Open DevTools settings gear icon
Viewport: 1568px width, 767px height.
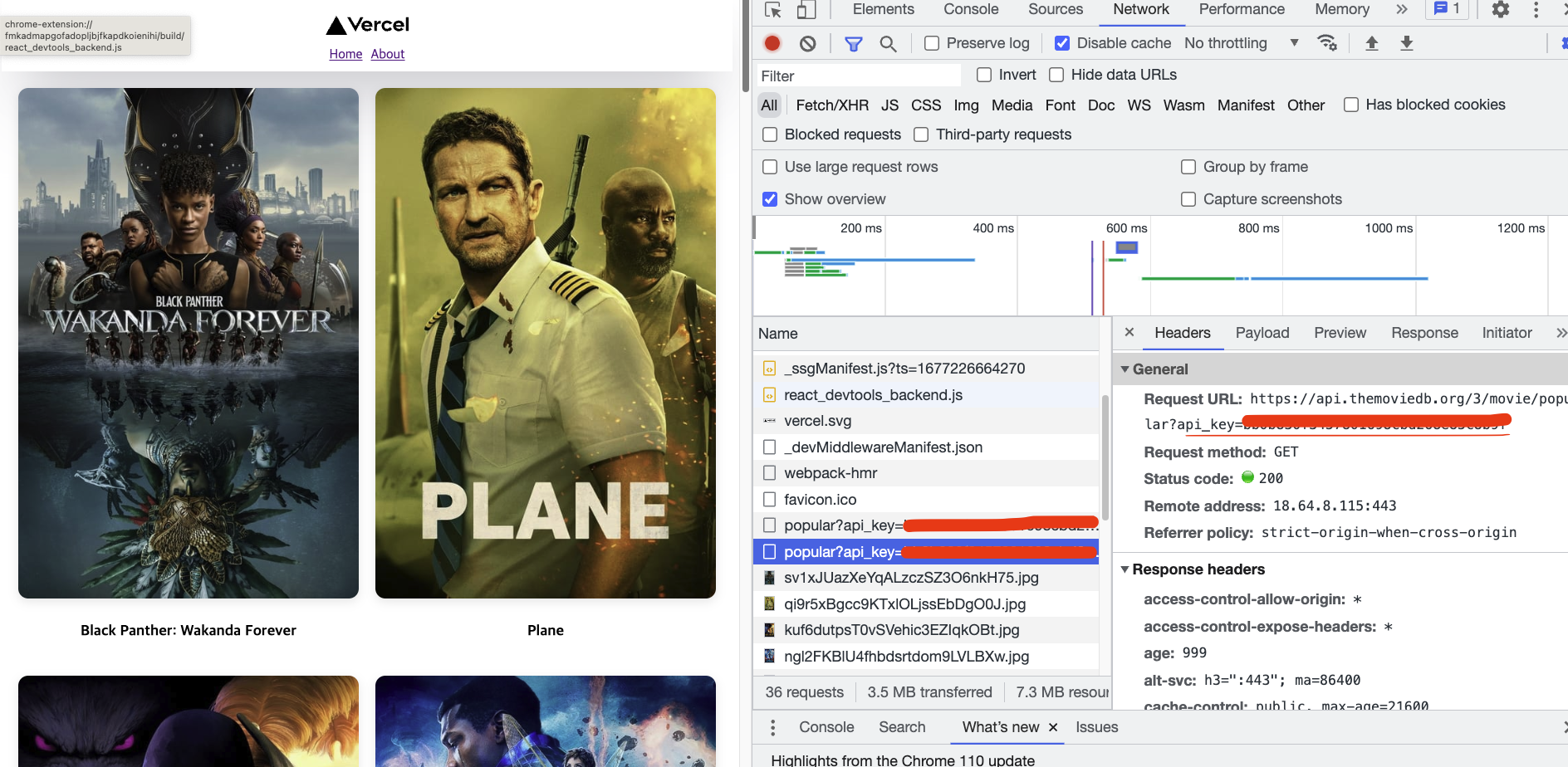1501,10
